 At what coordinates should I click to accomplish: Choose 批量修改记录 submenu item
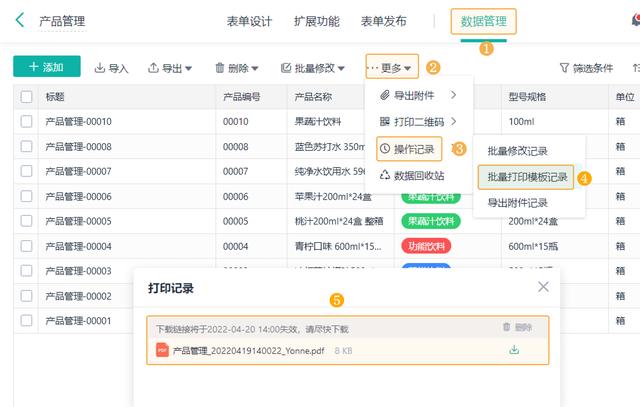pos(517,151)
